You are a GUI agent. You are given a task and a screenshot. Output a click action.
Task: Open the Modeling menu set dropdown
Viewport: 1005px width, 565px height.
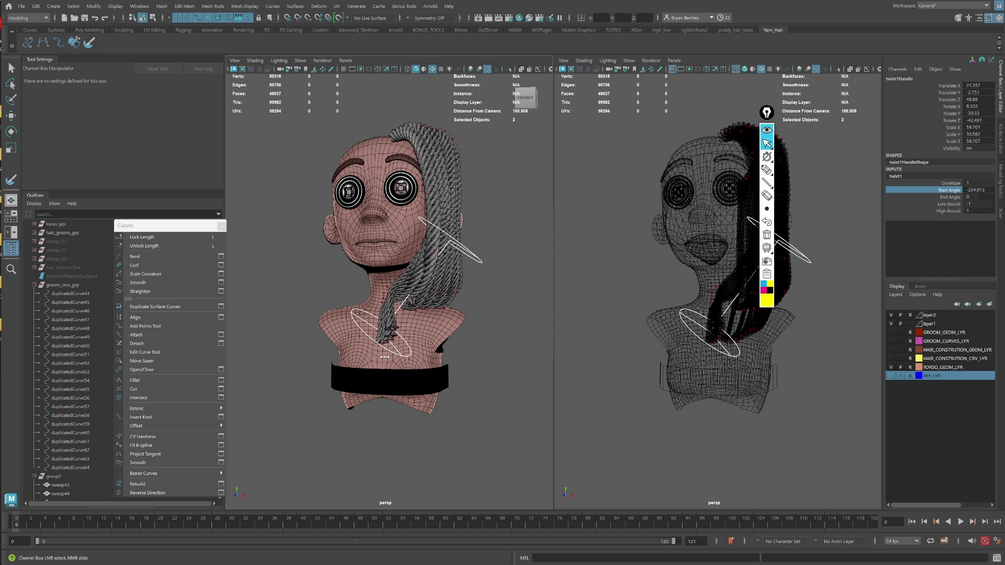[28, 18]
